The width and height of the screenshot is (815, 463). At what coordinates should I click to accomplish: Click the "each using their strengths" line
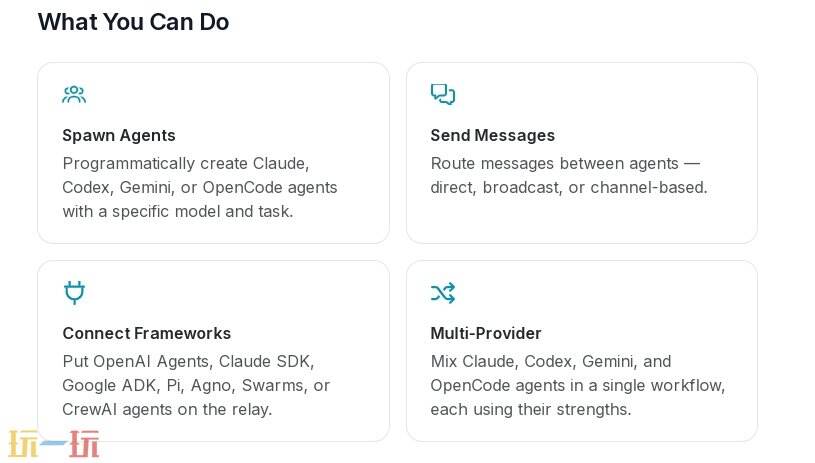click(x=530, y=409)
